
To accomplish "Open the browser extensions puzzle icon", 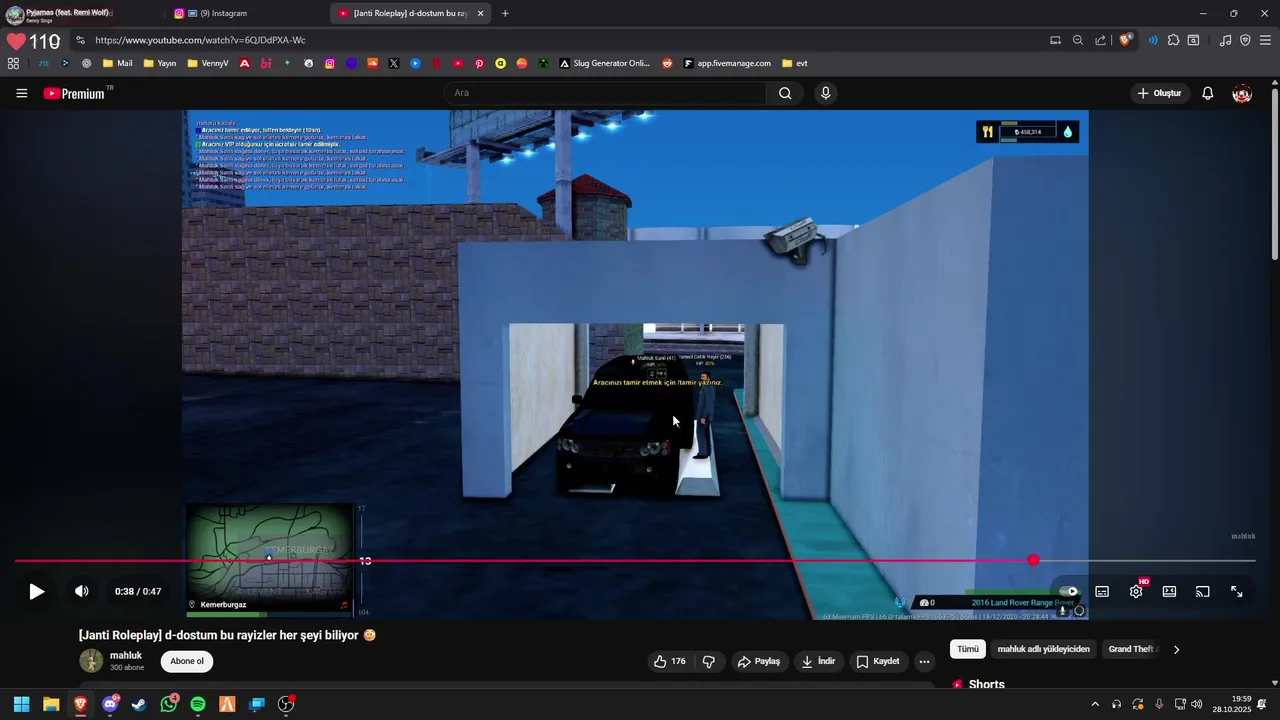I will (x=1173, y=40).
